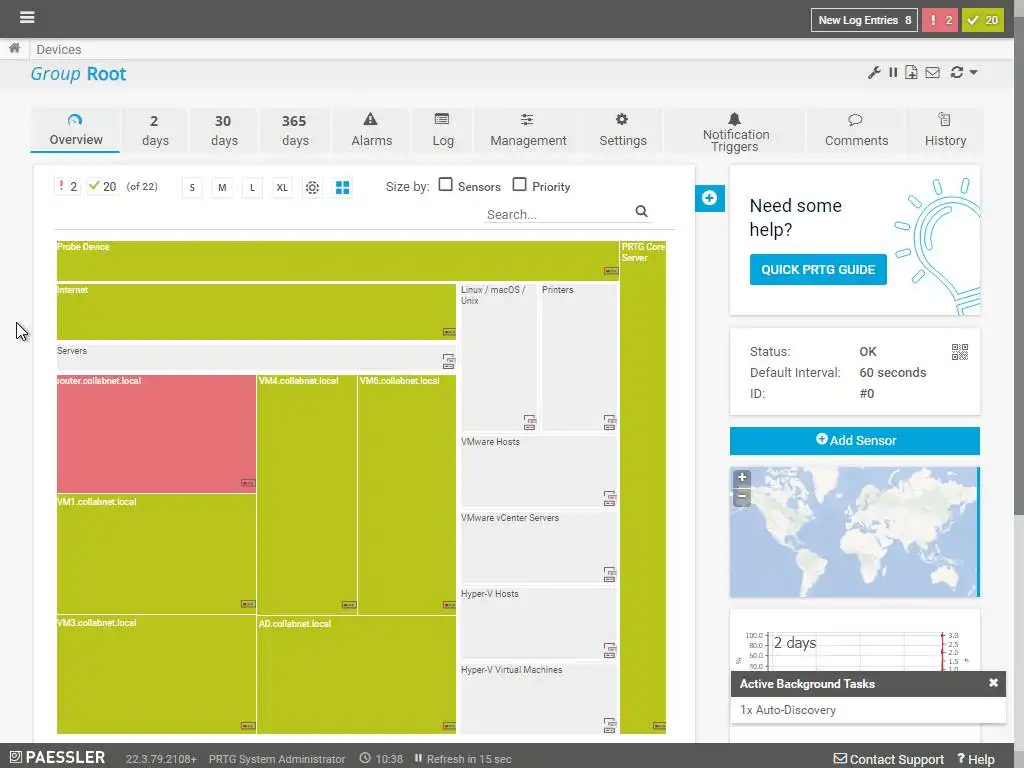1024x768 pixels.
Task: Open the 365 days tab
Action: click(x=295, y=131)
